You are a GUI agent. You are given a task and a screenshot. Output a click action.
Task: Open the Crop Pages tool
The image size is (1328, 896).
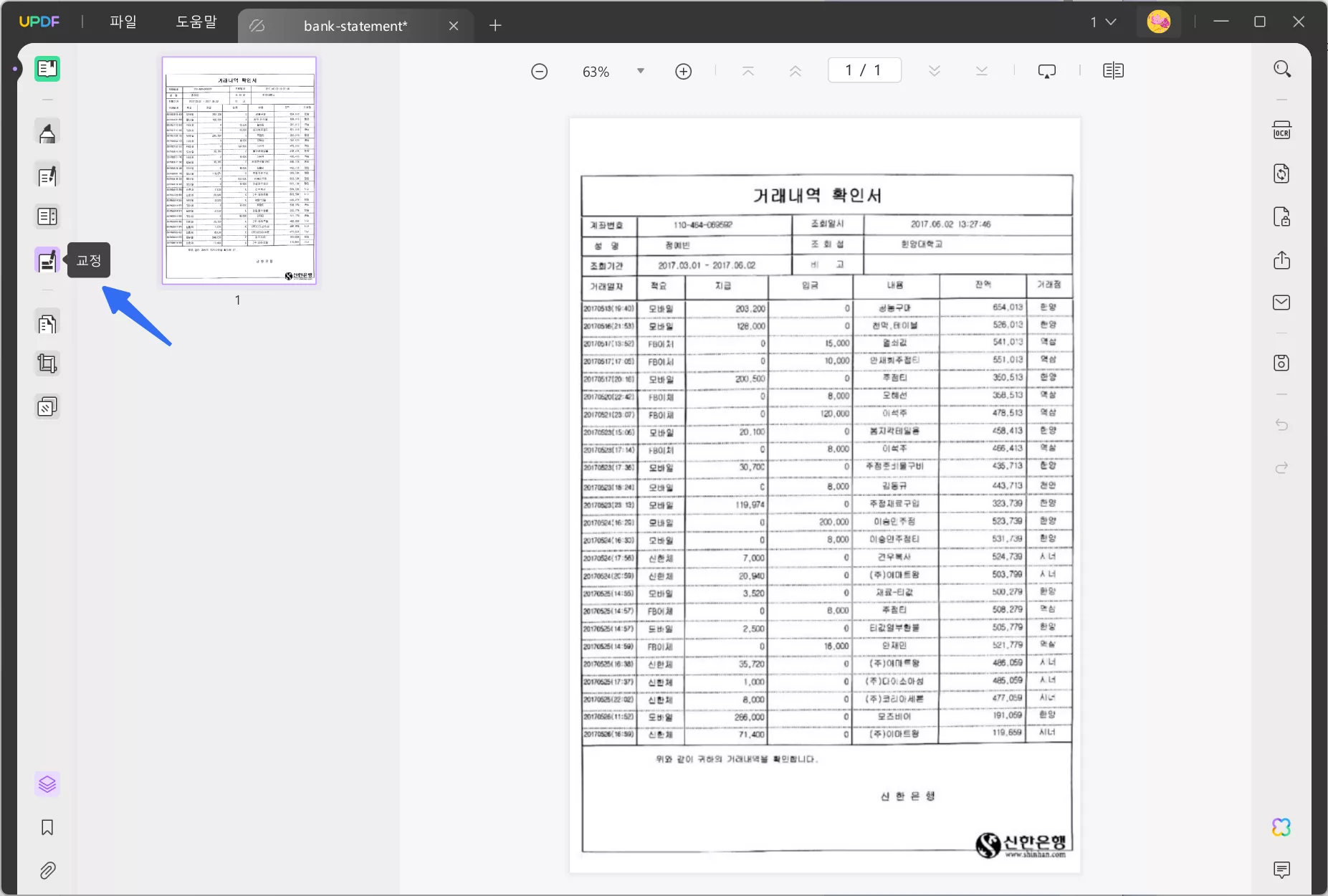pos(47,363)
